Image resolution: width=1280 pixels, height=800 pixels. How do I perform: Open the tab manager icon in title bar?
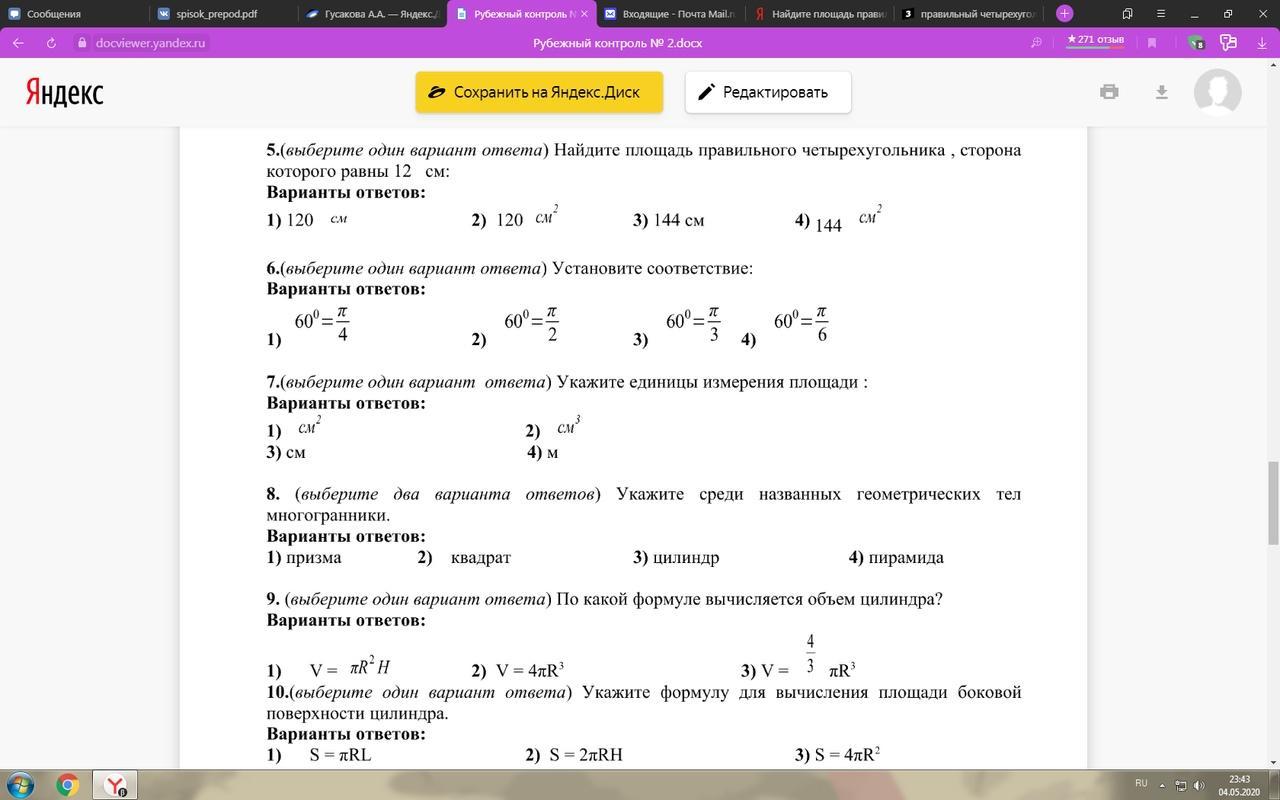[x=1128, y=14]
